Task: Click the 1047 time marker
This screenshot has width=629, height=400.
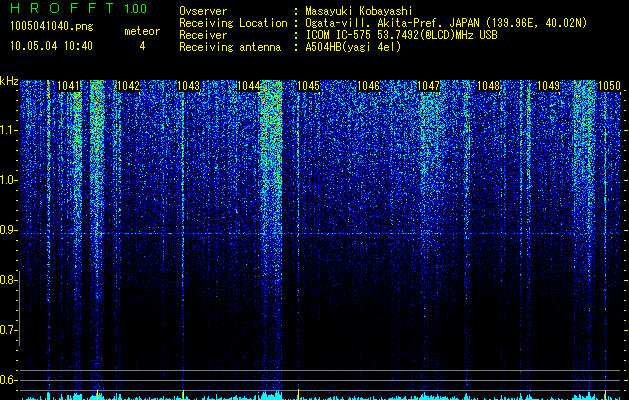Action: click(x=428, y=86)
